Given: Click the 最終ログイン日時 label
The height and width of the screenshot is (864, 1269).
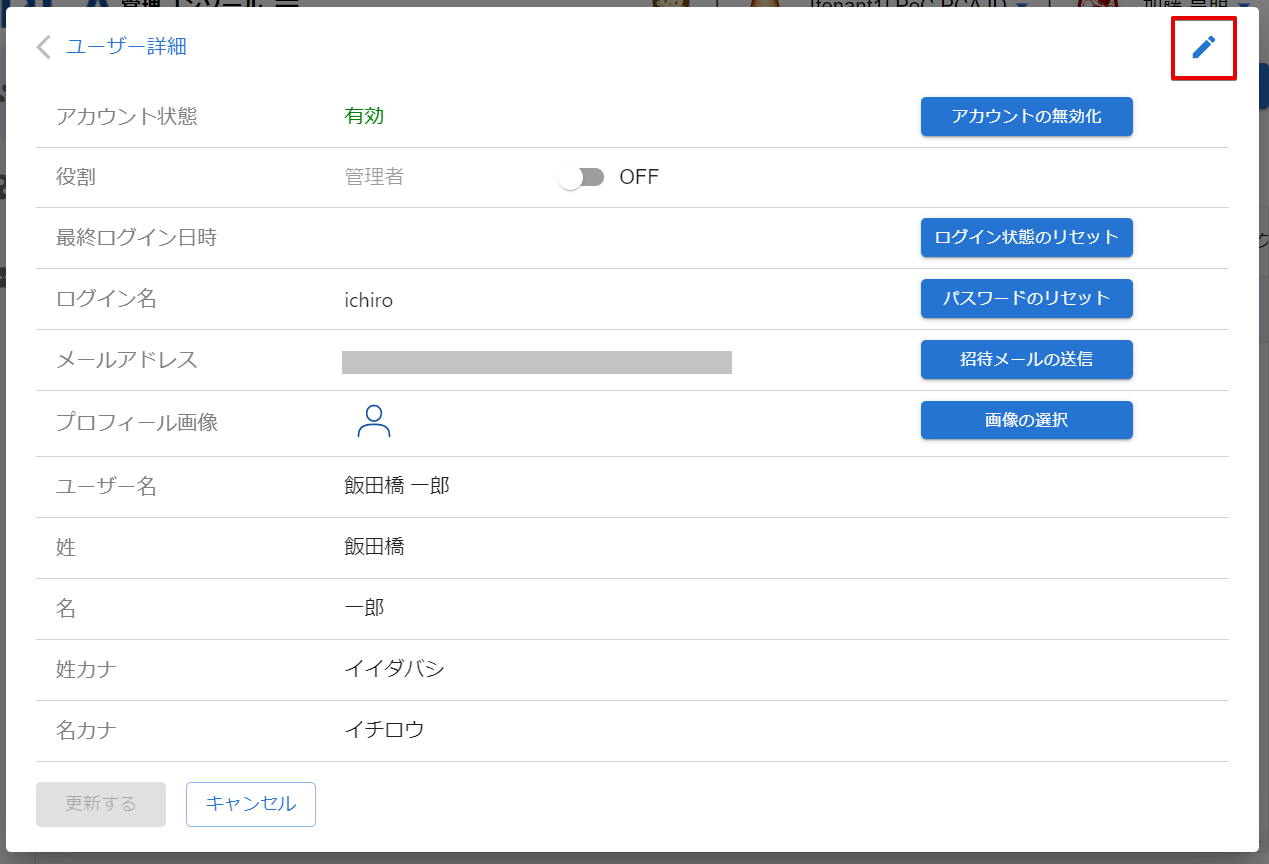Looking at the screenshot, I should click(137, 237).
